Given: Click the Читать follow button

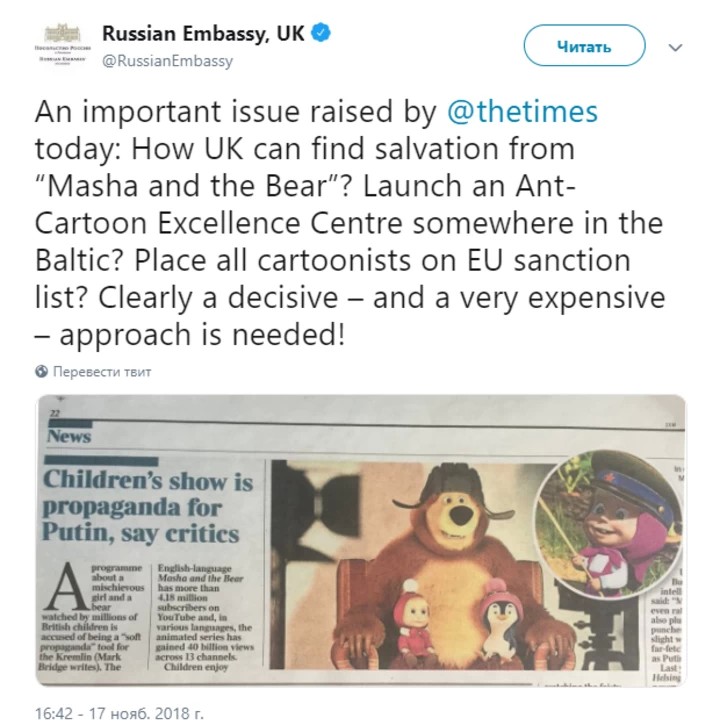Looking at the screenshot, I should 584,46.
